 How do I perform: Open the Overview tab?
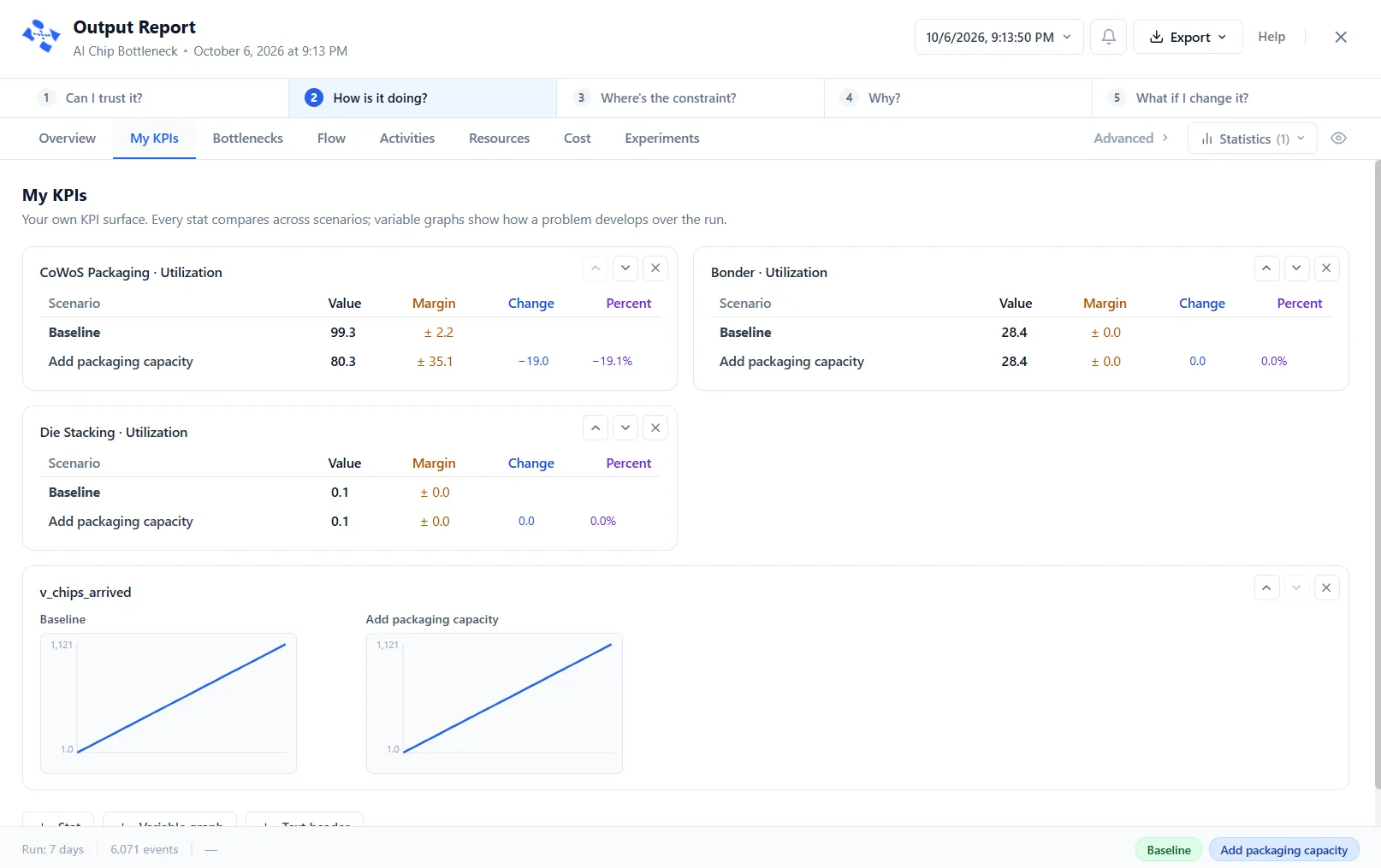coord(68,139)
